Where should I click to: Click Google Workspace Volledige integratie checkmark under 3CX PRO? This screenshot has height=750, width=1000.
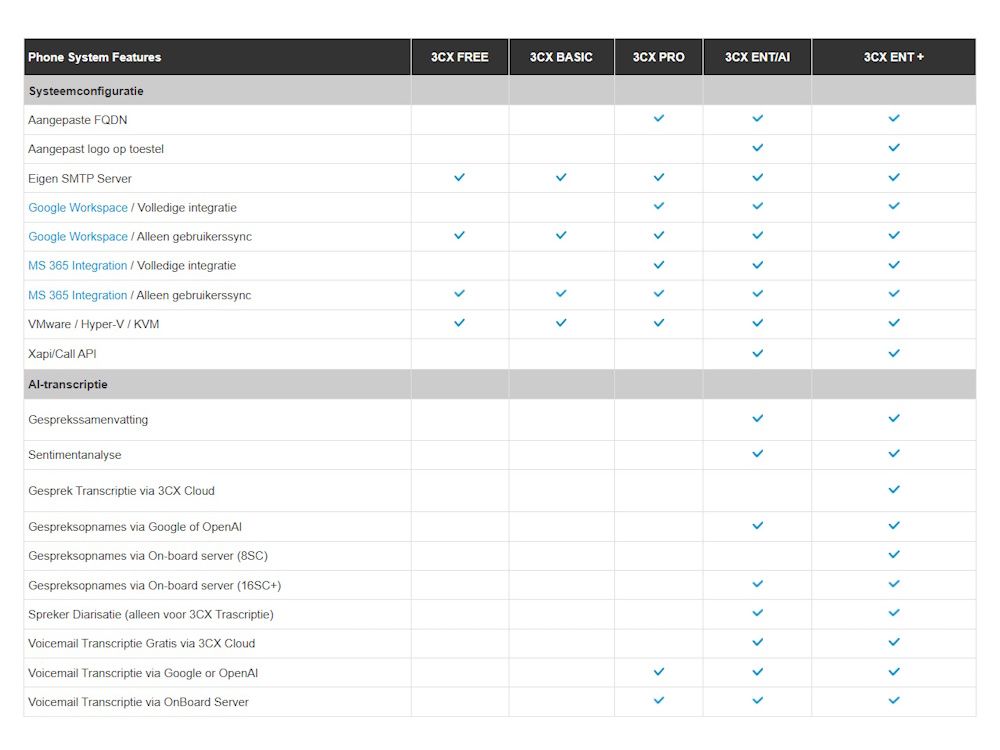[x=659, y=206]
